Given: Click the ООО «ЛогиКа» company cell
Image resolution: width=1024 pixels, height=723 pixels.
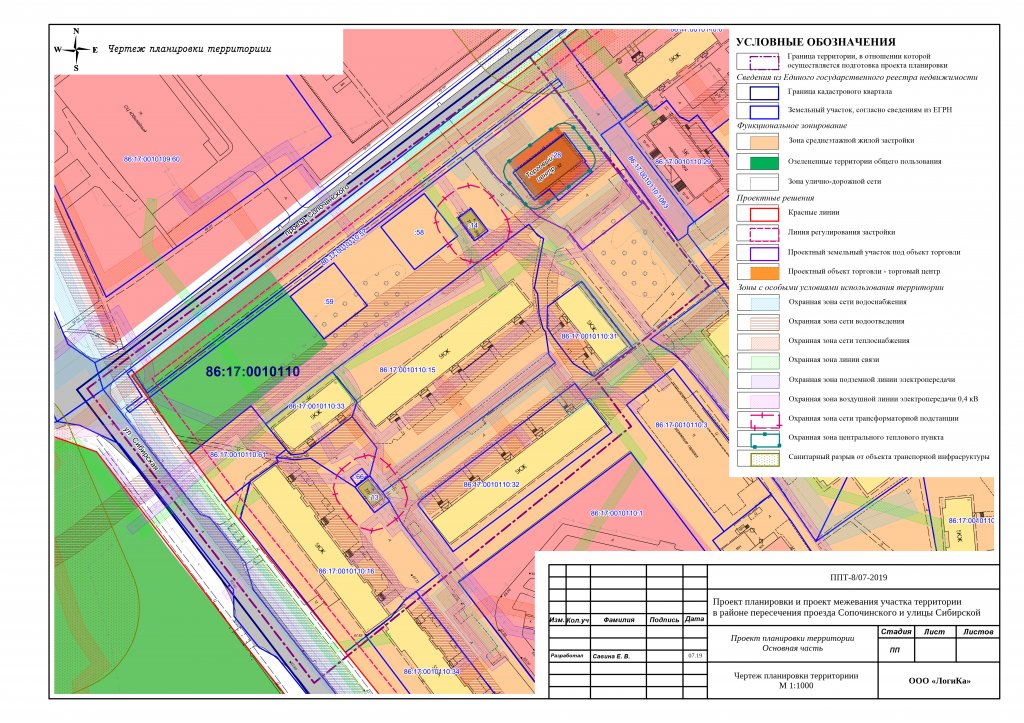Looking at the screenshot, I should pyautogui.click(x=938, y=682).
